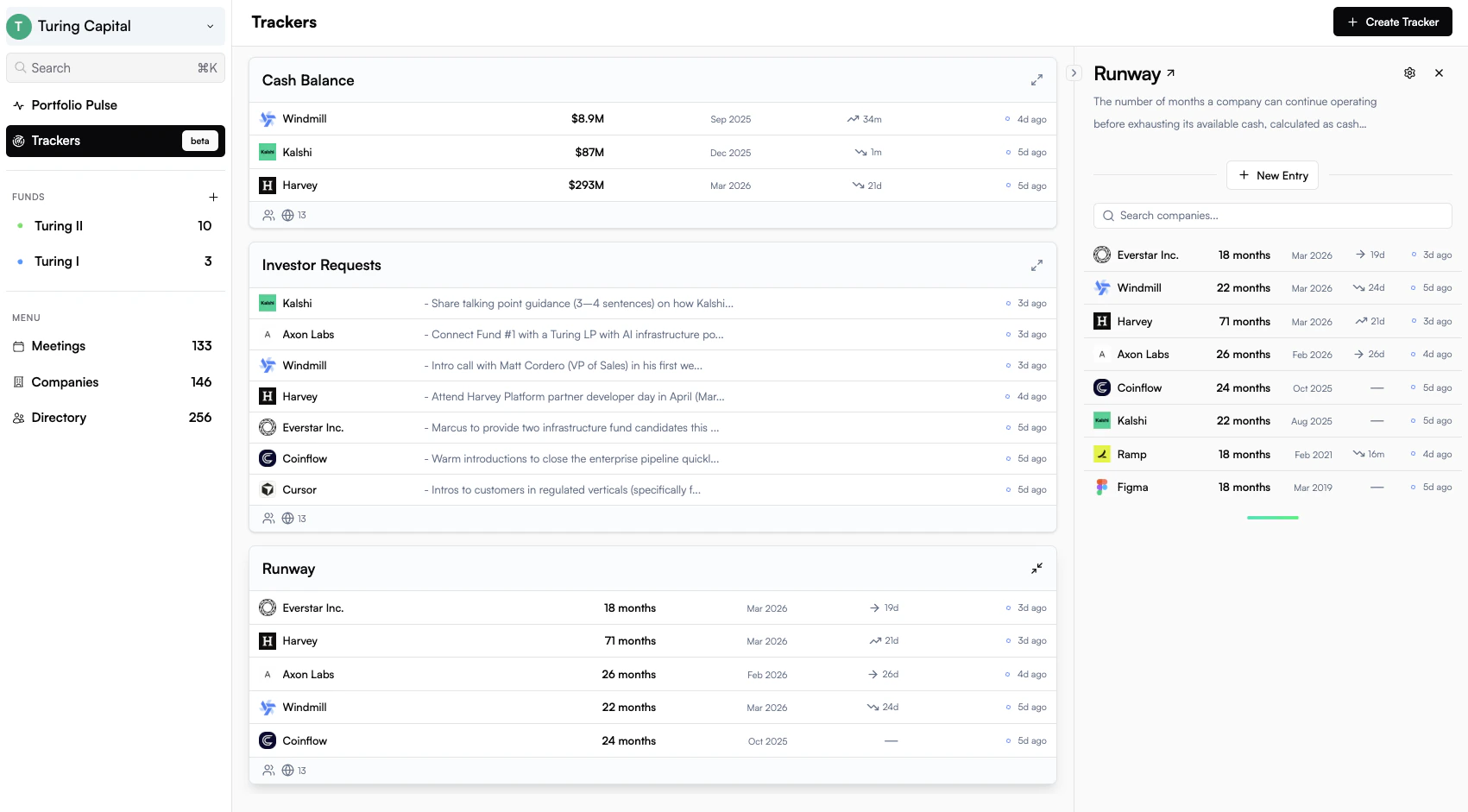This screenshot has height=812, width=1468.
Task: Select the Turing I fund
Action: pyautogui.click(x=116, y=261)
